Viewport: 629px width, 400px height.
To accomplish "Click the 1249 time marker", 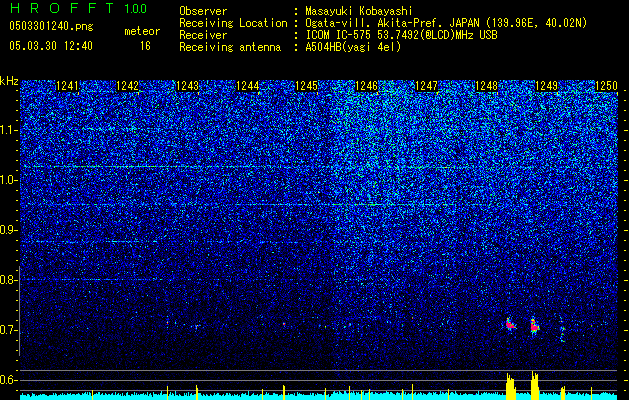I will 546,86.
